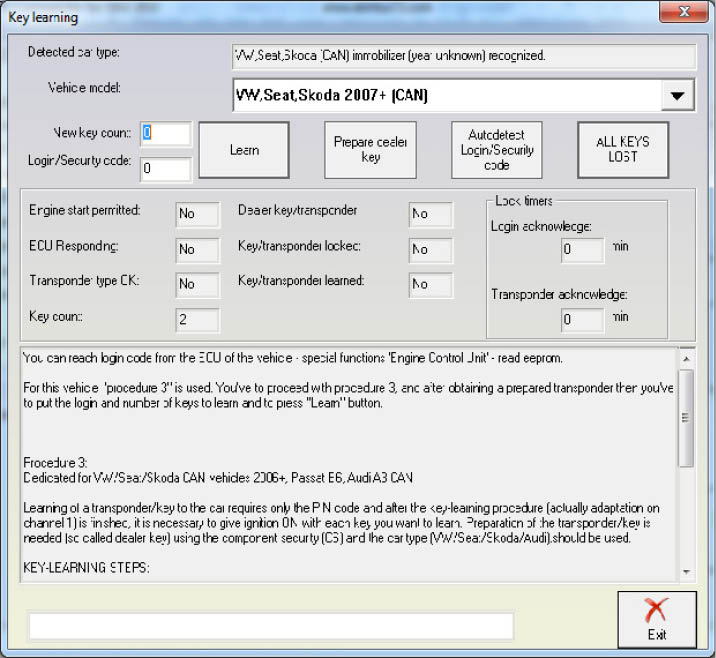The image size is (716, 658).
Task: Focus the New key count field
Action: [x=165, y=133]
